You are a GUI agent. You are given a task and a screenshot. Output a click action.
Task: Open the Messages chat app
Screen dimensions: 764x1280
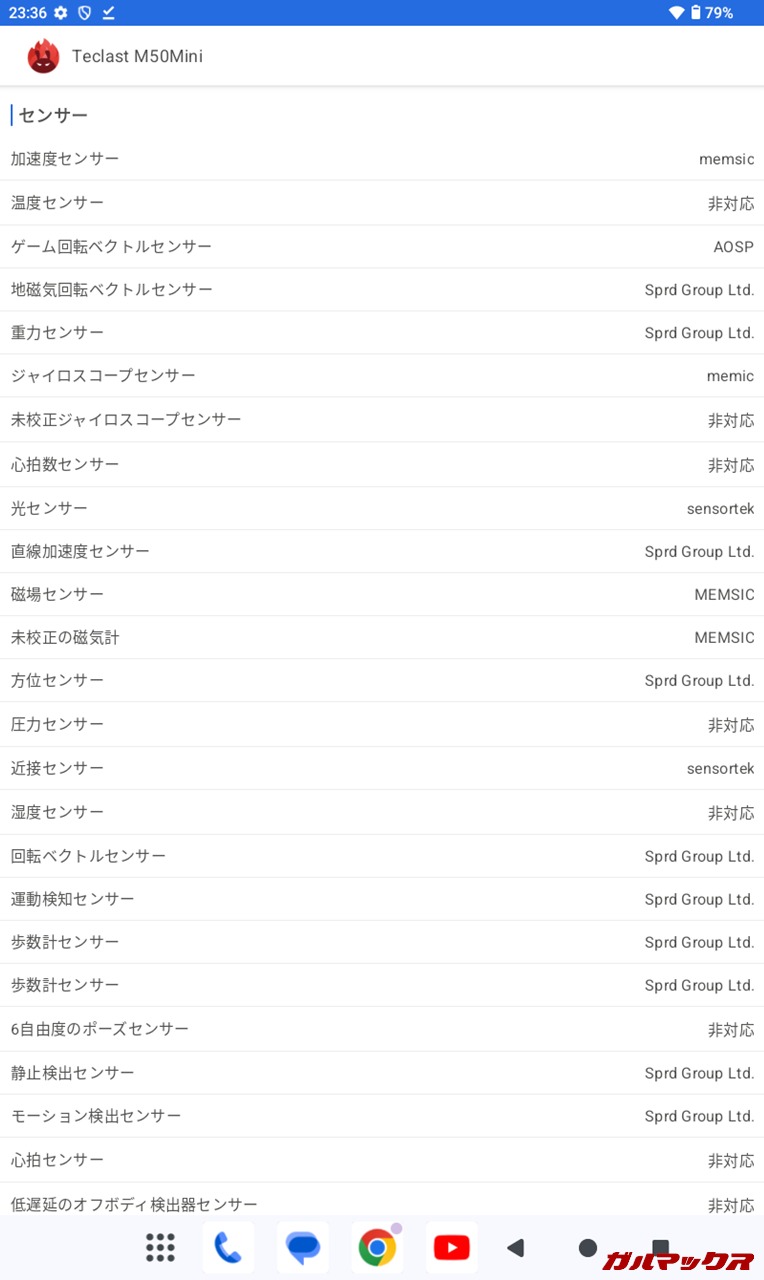(x=302, y=1247)
